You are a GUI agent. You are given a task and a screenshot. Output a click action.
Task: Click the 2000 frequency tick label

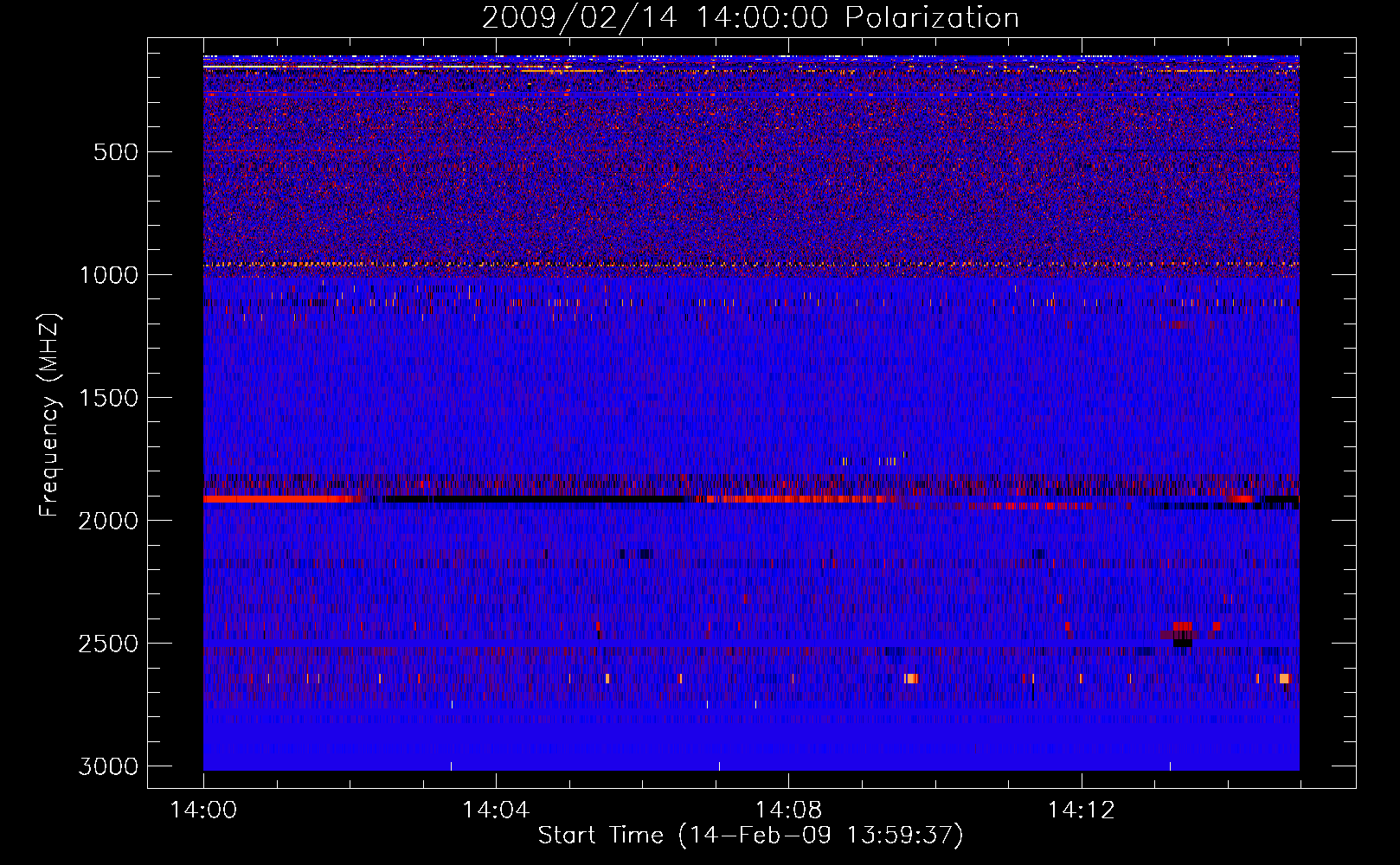(109, 521)
